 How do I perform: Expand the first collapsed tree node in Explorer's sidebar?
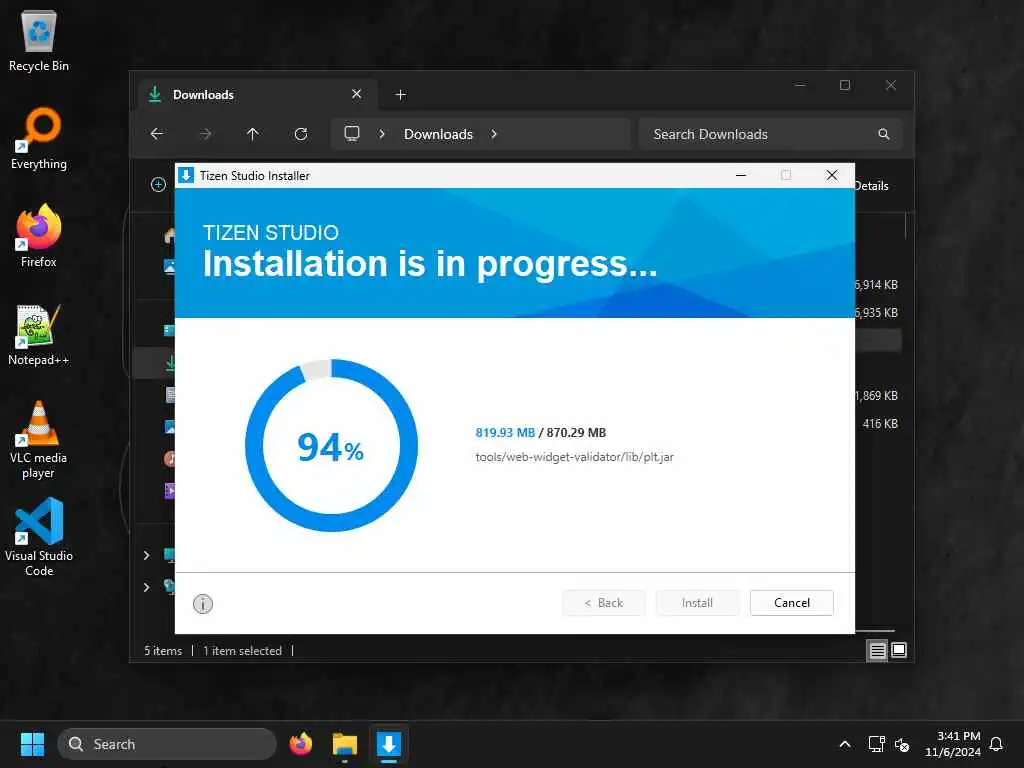pyautogui.click(x=146, y=555)
